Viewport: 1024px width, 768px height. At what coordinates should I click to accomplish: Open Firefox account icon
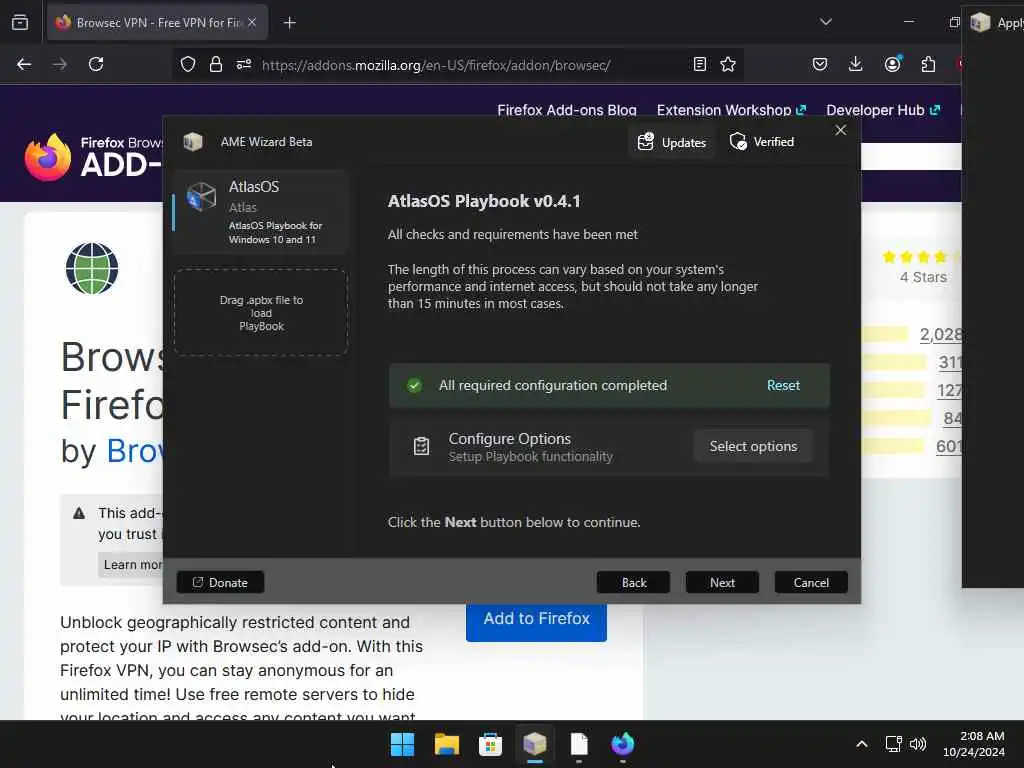(892, 64)
